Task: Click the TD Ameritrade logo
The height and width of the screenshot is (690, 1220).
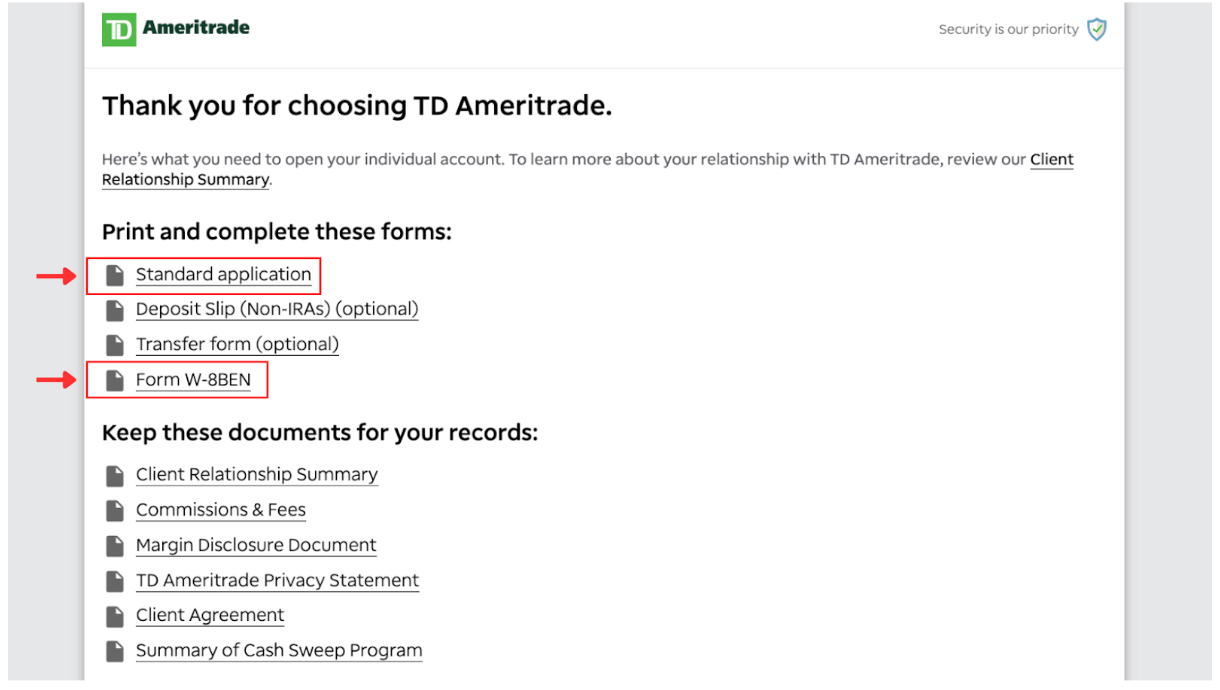Action: pyautogui.click(x=176, y=29)
